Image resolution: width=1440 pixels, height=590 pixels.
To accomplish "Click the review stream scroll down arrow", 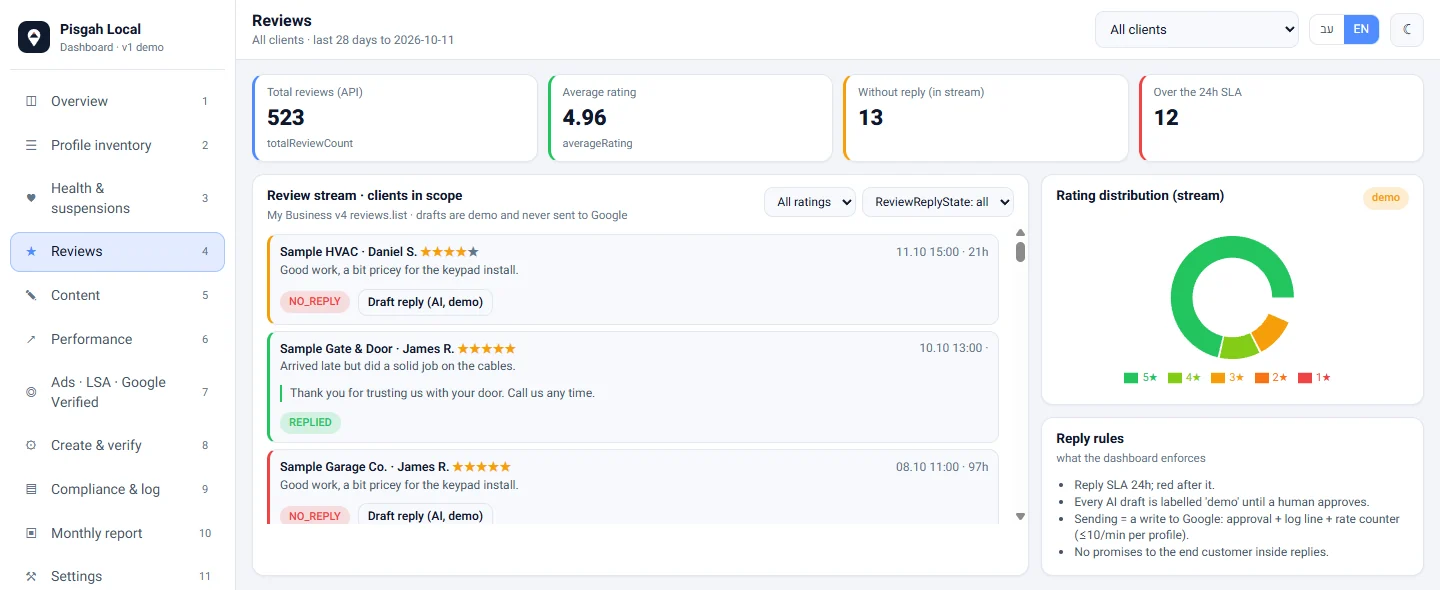I will pos(1020,517).
